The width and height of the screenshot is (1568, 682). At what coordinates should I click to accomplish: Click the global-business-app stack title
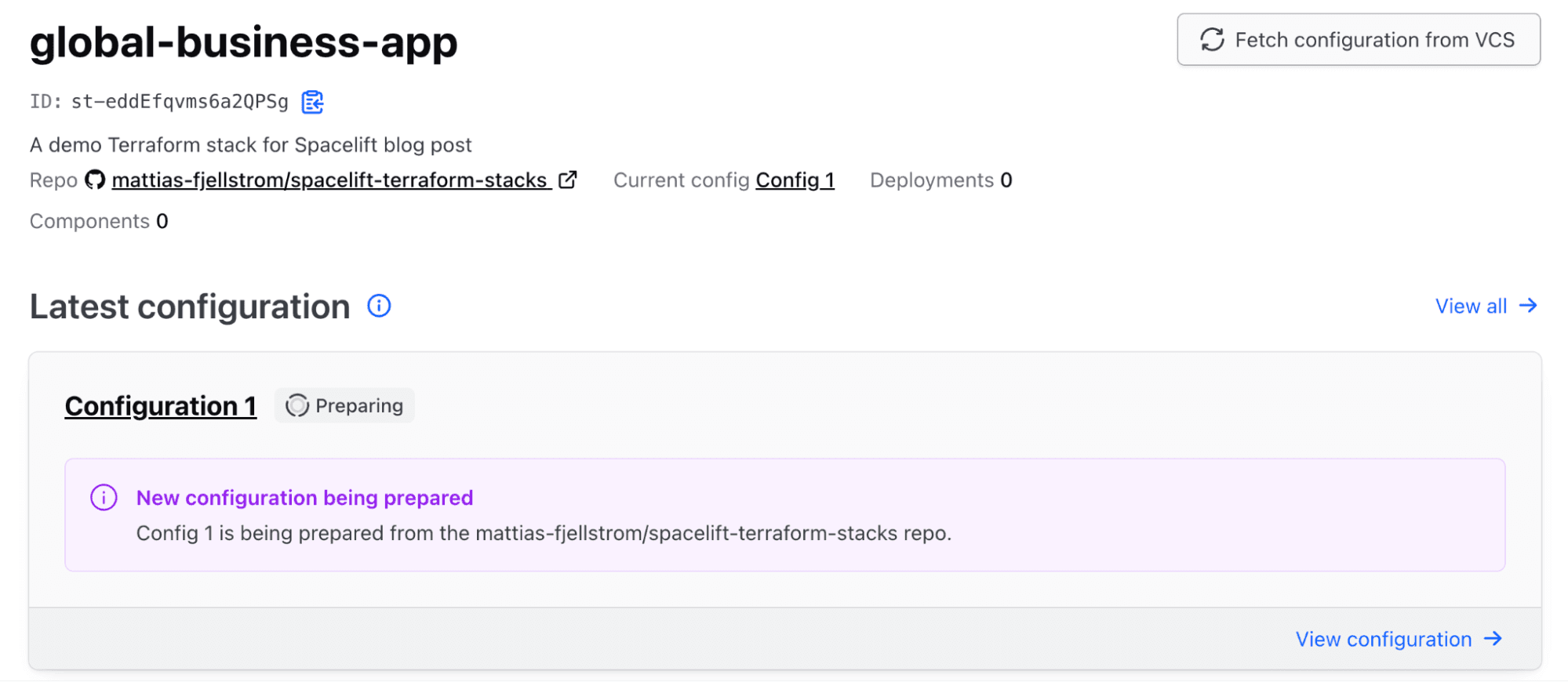pos(244,43)
